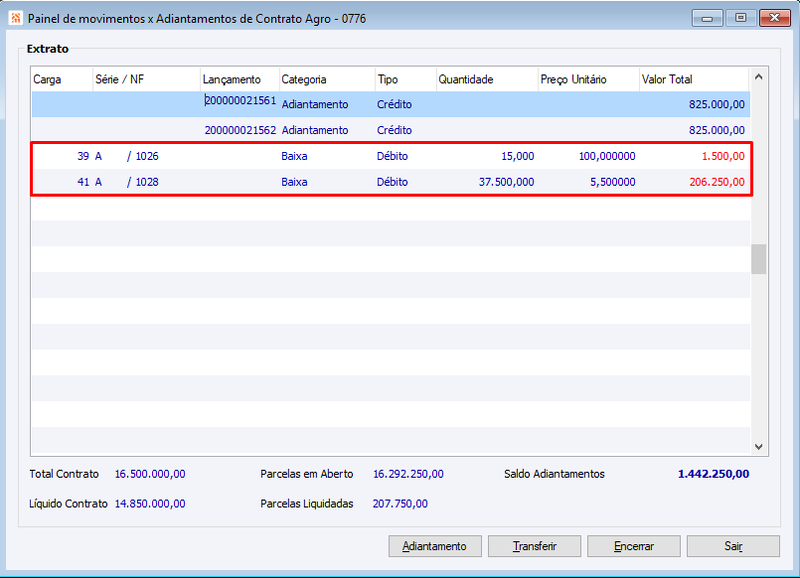The width and height of the screenshot is (800, 578).
Task: Click the Transferir button
Action: tap(534, 546)
